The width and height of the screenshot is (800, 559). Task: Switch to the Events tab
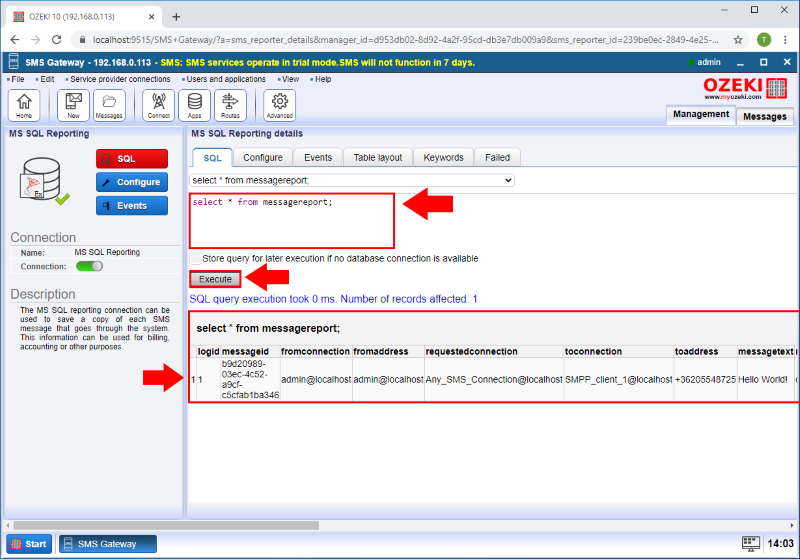[x=318, y=158]
